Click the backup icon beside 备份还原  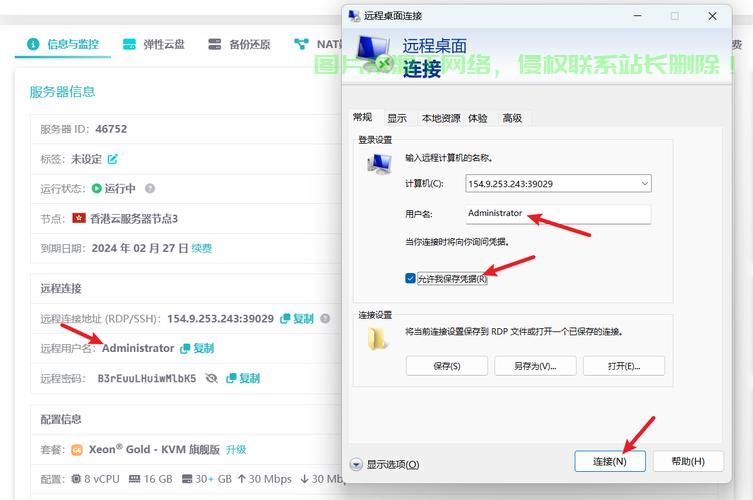[215, 44]
